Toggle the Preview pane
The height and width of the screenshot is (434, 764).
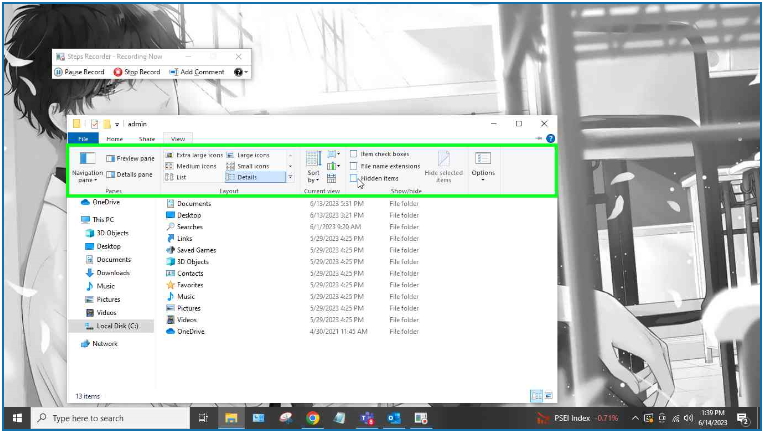[x=130, y=158]
